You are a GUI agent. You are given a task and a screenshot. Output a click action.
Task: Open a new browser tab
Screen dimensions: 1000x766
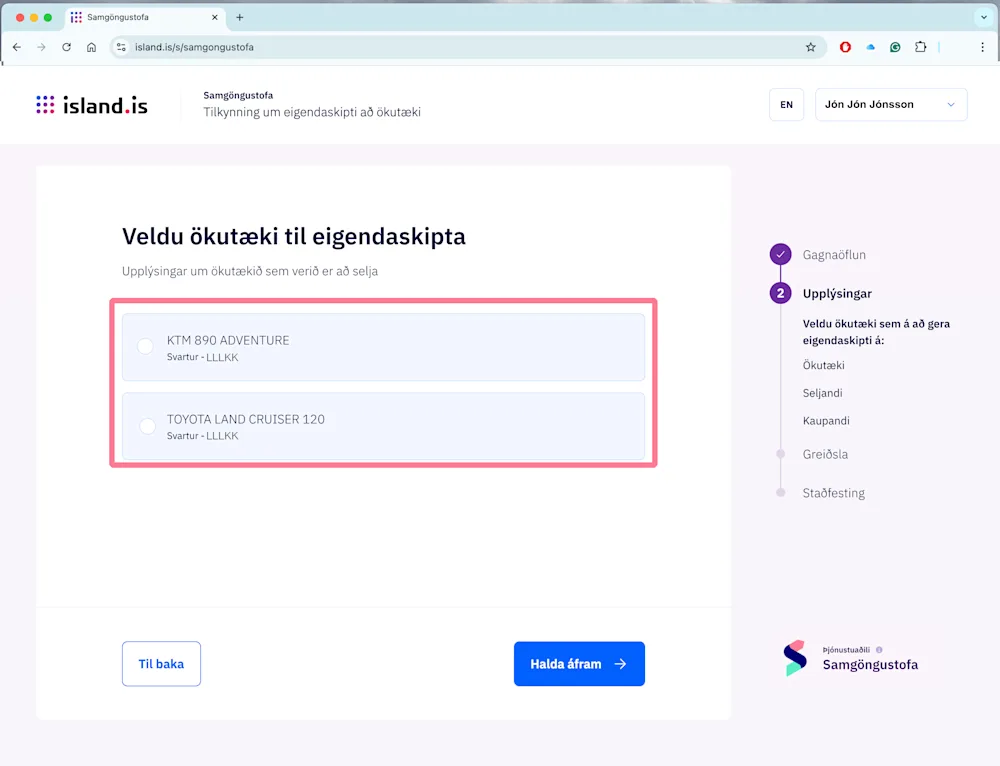coord(238,17)
